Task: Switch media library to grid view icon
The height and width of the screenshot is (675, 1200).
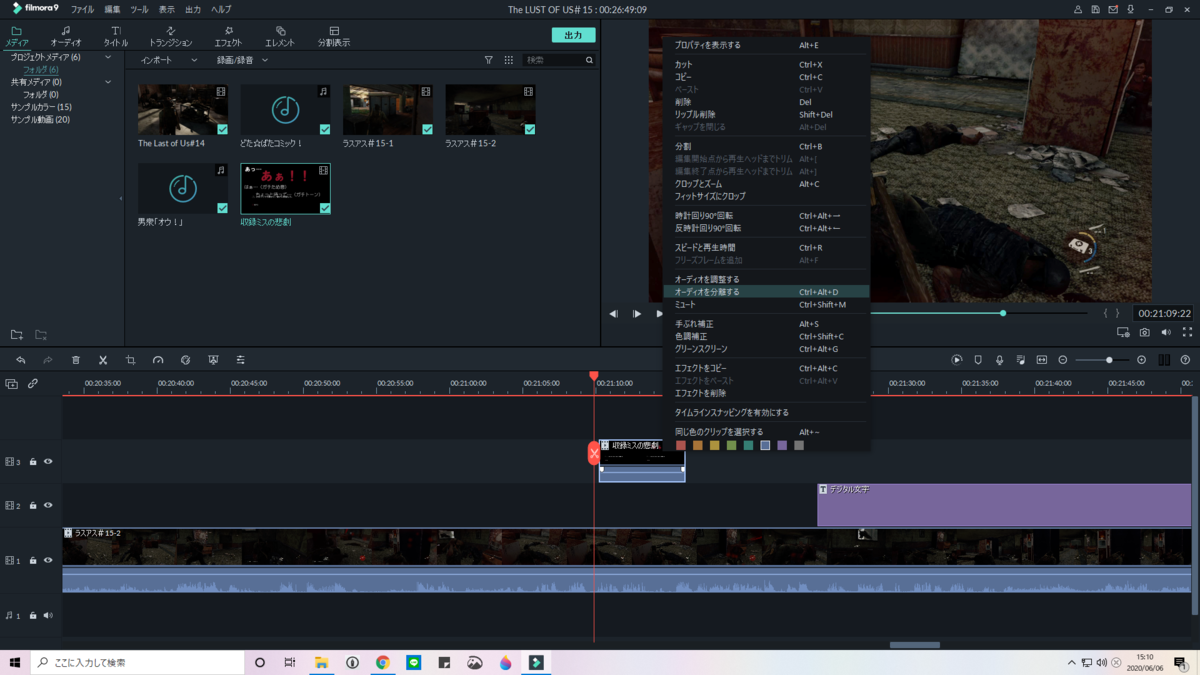Action: click(508, 60)
